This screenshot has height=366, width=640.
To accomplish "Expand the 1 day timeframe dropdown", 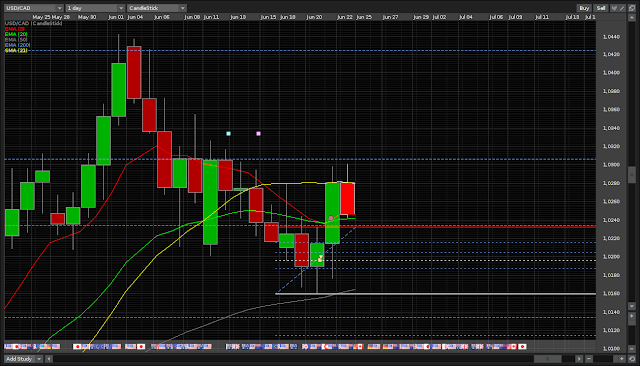I will pos(95,8).
